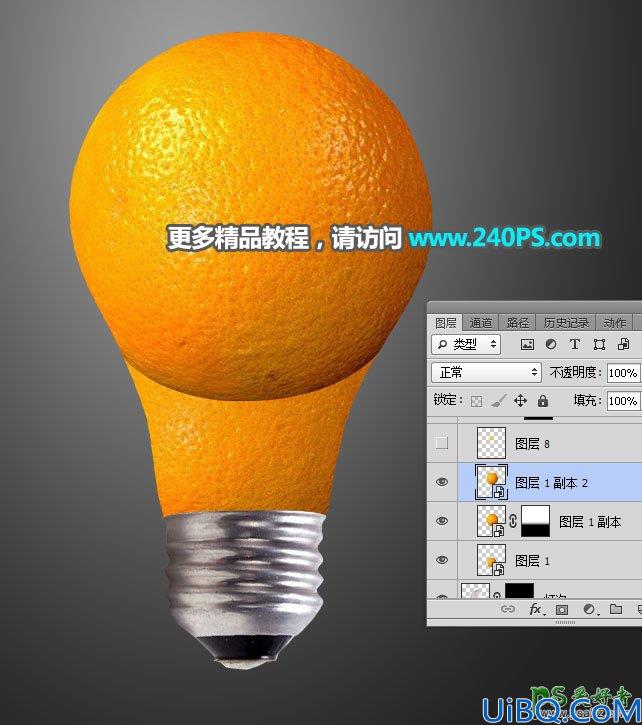Select the 图层 1 副本 layer mask thumbnail
The height and width of the screenshot is (725, 642).
[x=536, y=521]
